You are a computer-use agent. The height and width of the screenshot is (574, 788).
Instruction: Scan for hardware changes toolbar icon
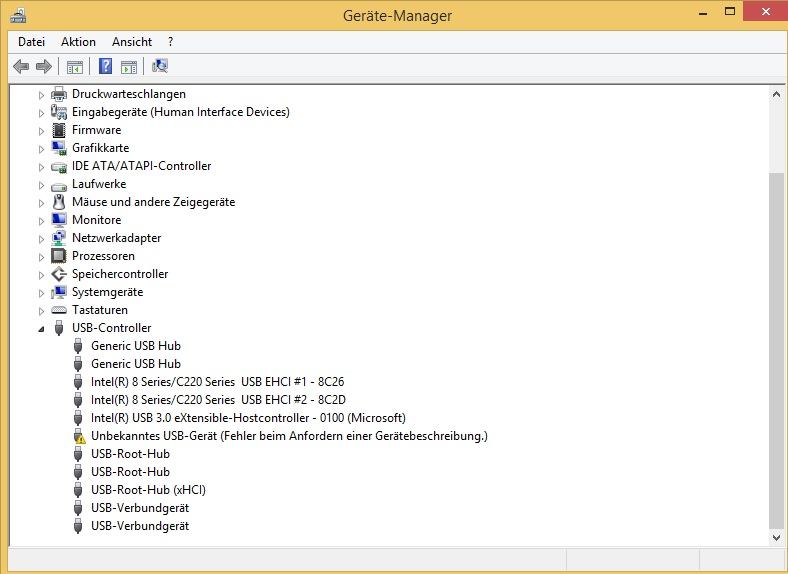(x=160, y=67)
